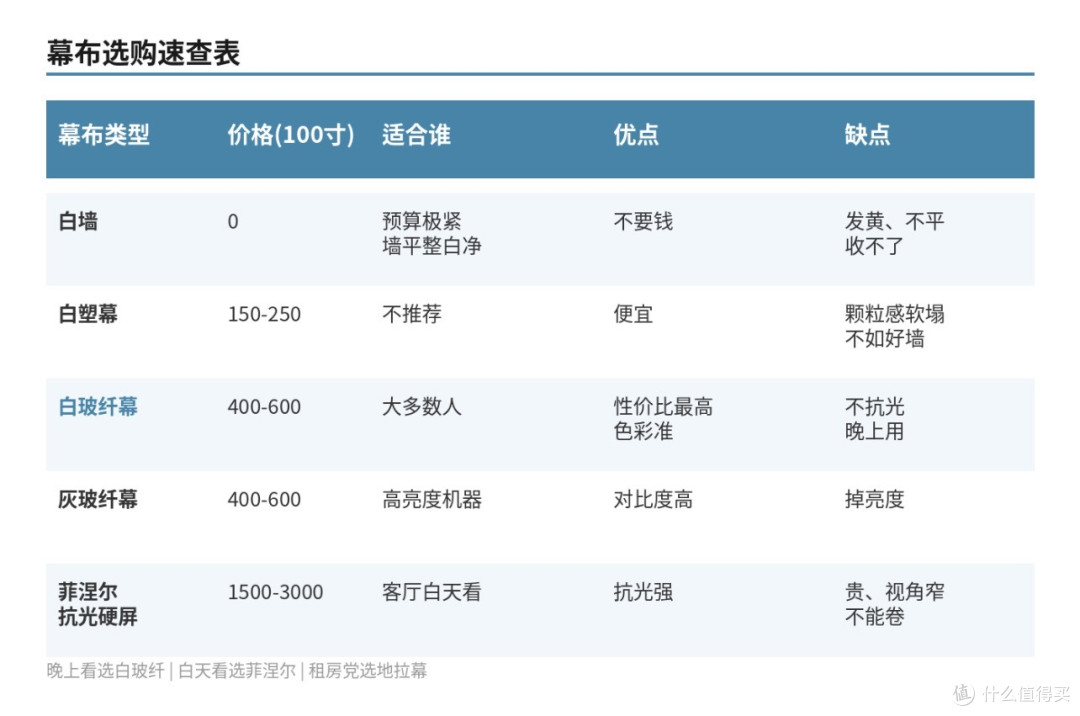1080x716 pixels.
Task: Click the 150-250 price cell
Action: coord(264,314)
